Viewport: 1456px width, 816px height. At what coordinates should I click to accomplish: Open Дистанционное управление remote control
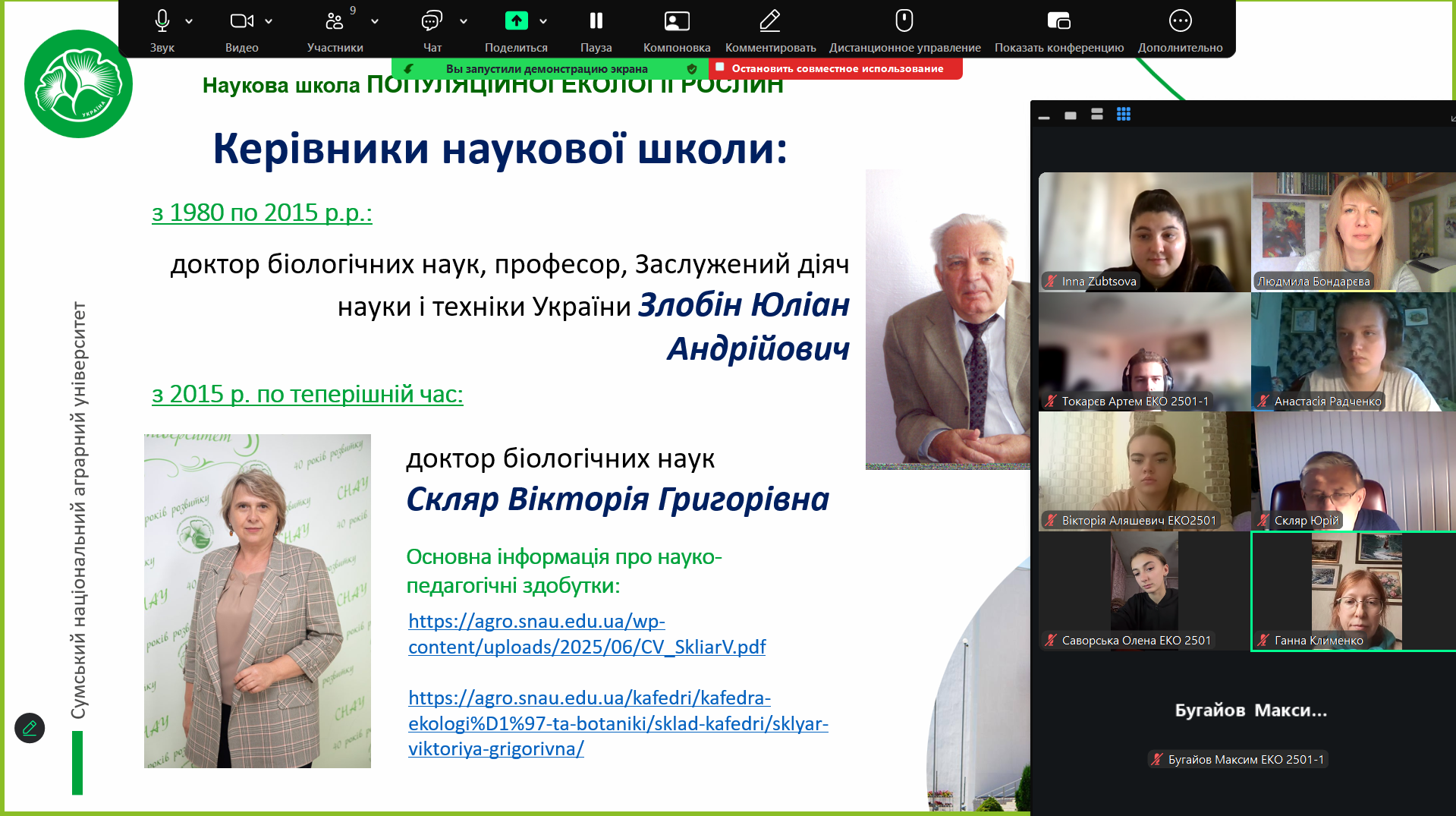pos(904,21)
